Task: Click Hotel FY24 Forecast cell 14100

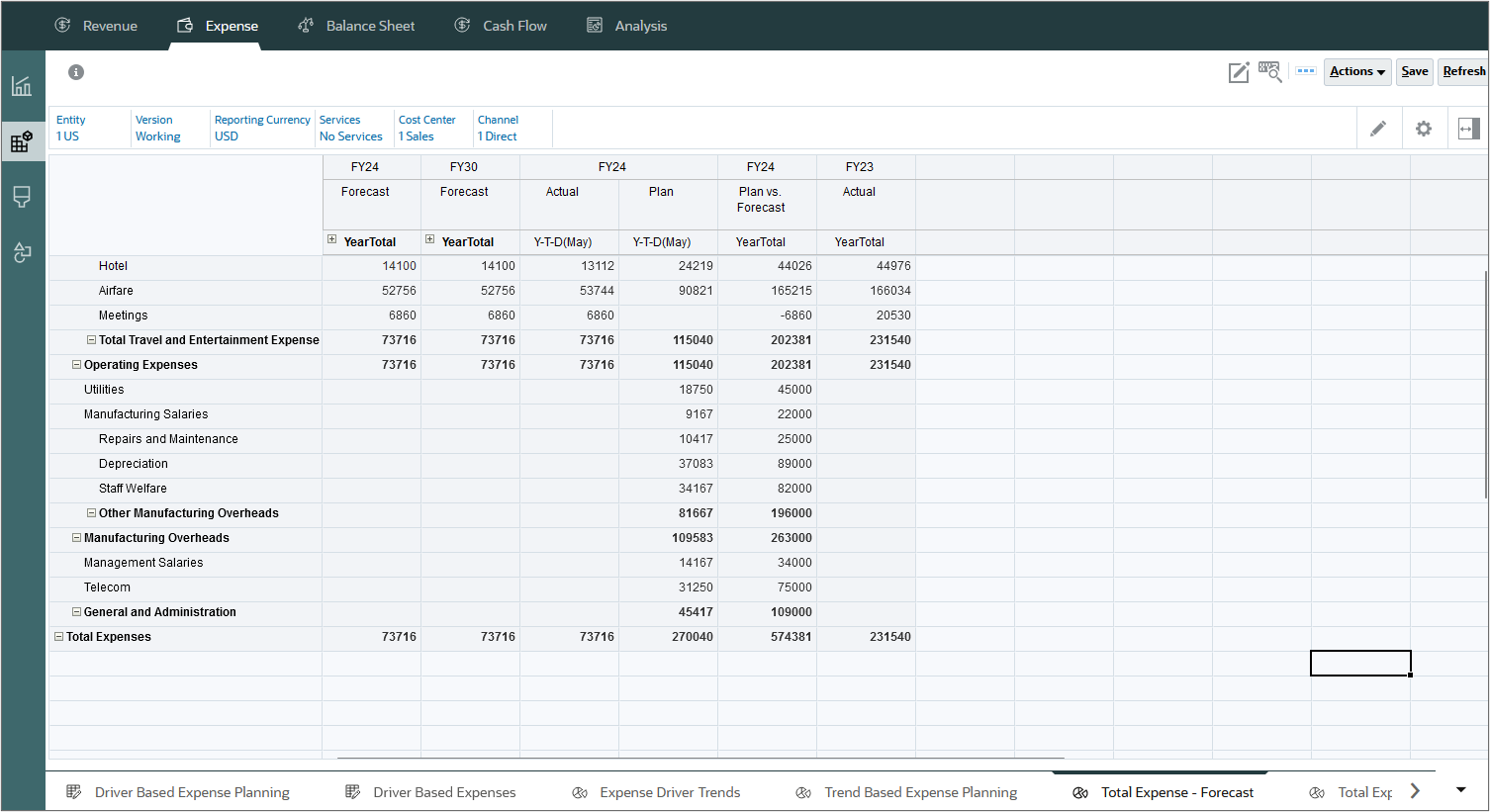Action: [x=372, y=266]
